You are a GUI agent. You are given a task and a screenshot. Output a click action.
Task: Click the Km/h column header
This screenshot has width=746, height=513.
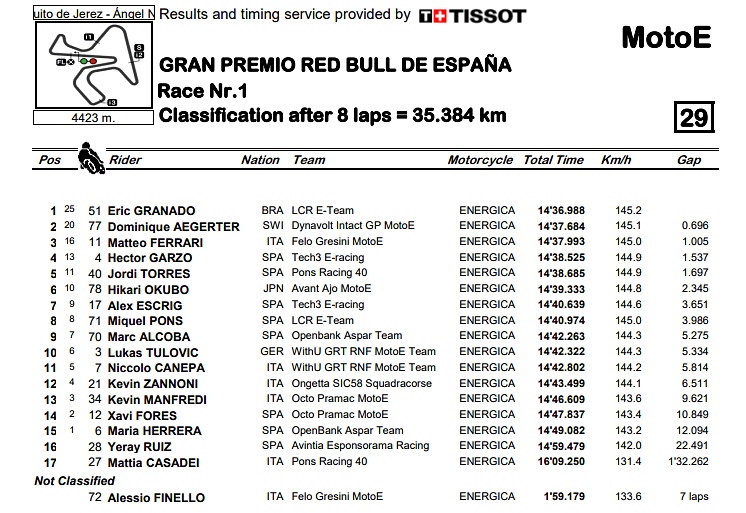pyautogui.click(x=616, y=160)
